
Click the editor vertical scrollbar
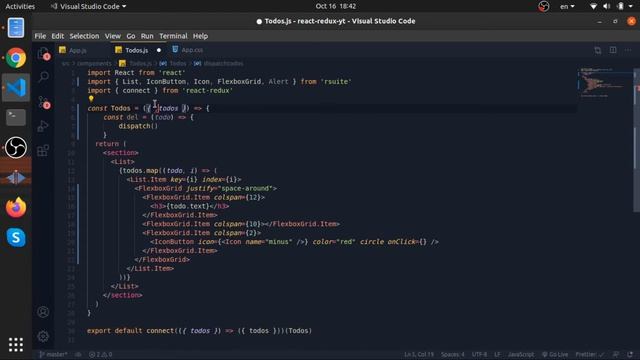[x=636, y=140]
